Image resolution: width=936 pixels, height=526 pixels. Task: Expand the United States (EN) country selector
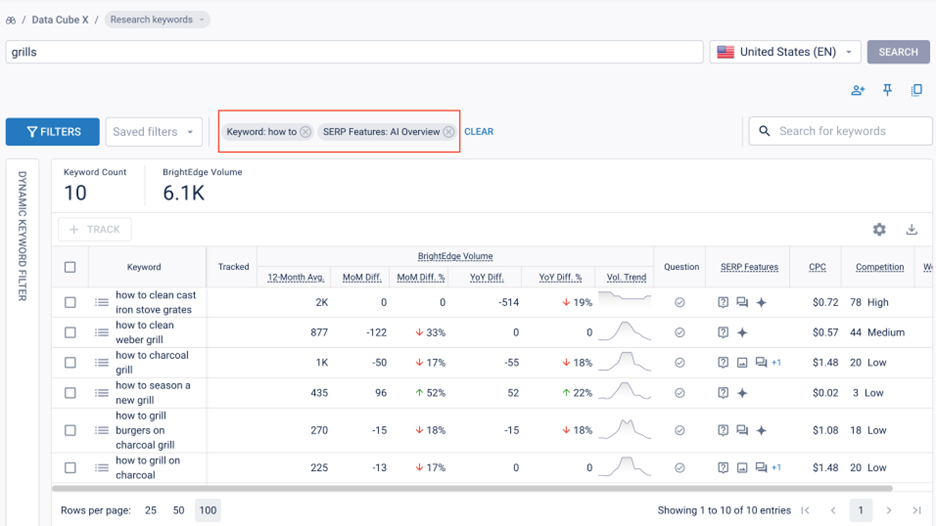(x=785, y=52)
